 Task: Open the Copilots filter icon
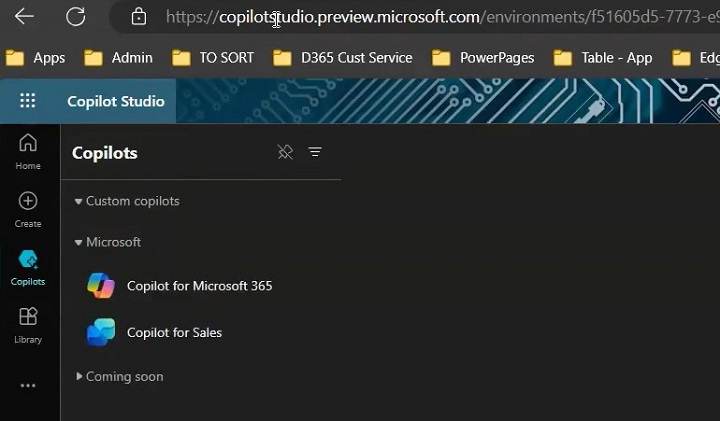point(315,152)
